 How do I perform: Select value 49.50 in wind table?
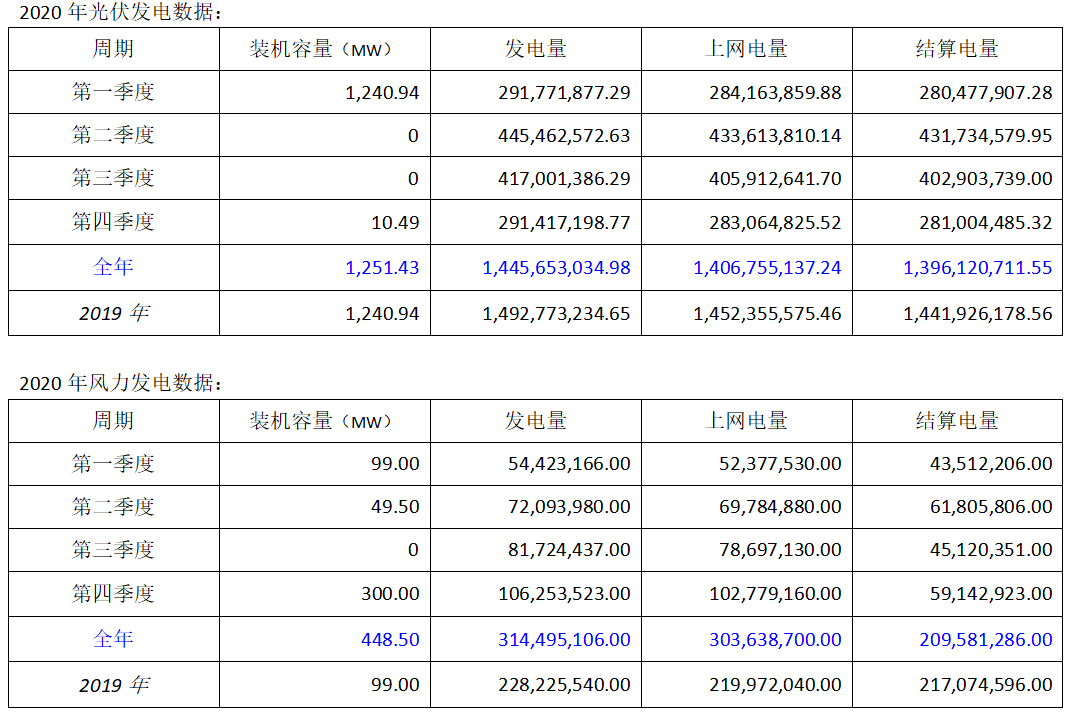395,506
